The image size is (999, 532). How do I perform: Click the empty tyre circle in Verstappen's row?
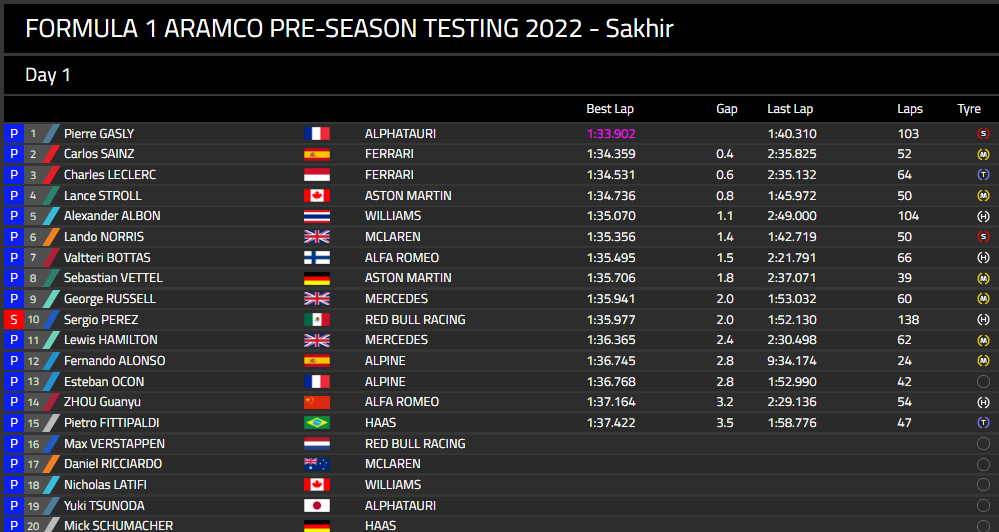tap(983, 443)
